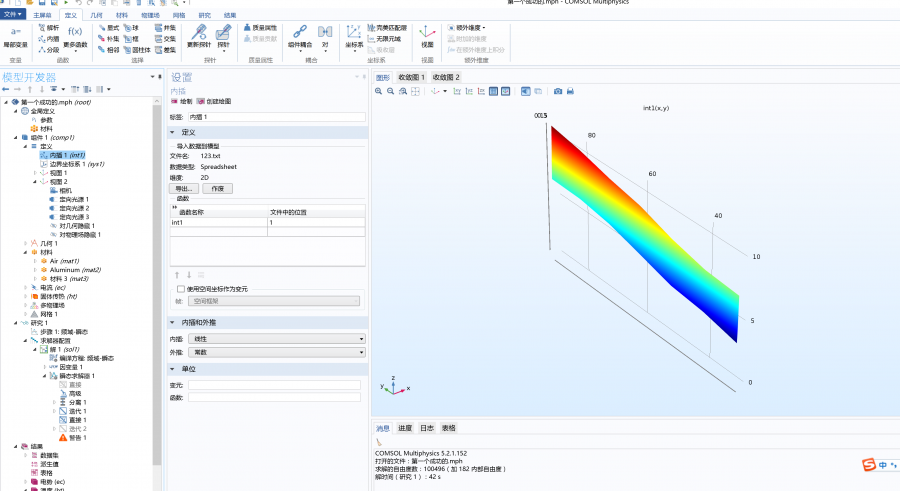Switch to the 网格 ribbon tab
The width and height of the screenshot is (900, 491).
coord(179,15)
